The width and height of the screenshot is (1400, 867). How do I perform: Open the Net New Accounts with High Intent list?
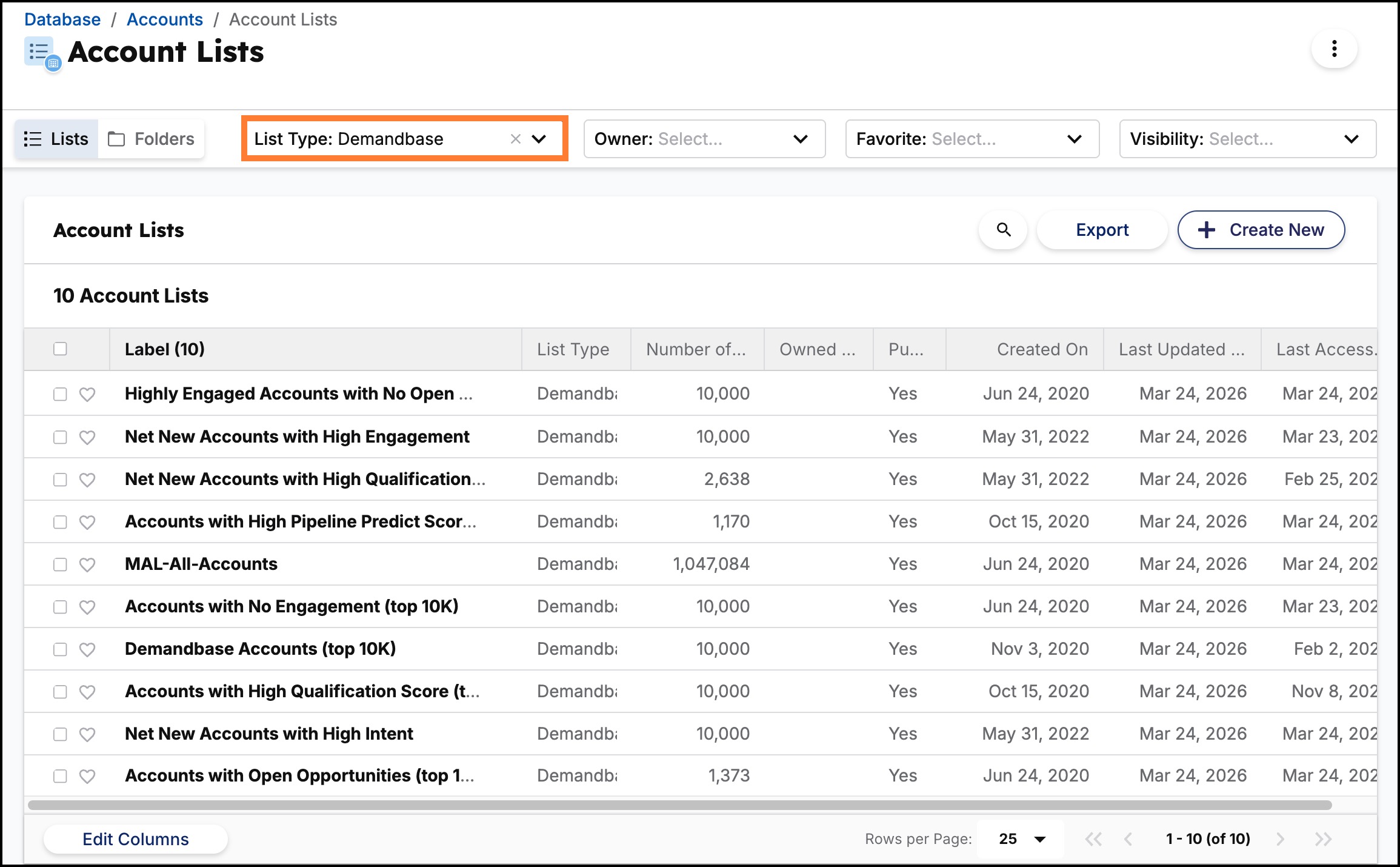269,734
